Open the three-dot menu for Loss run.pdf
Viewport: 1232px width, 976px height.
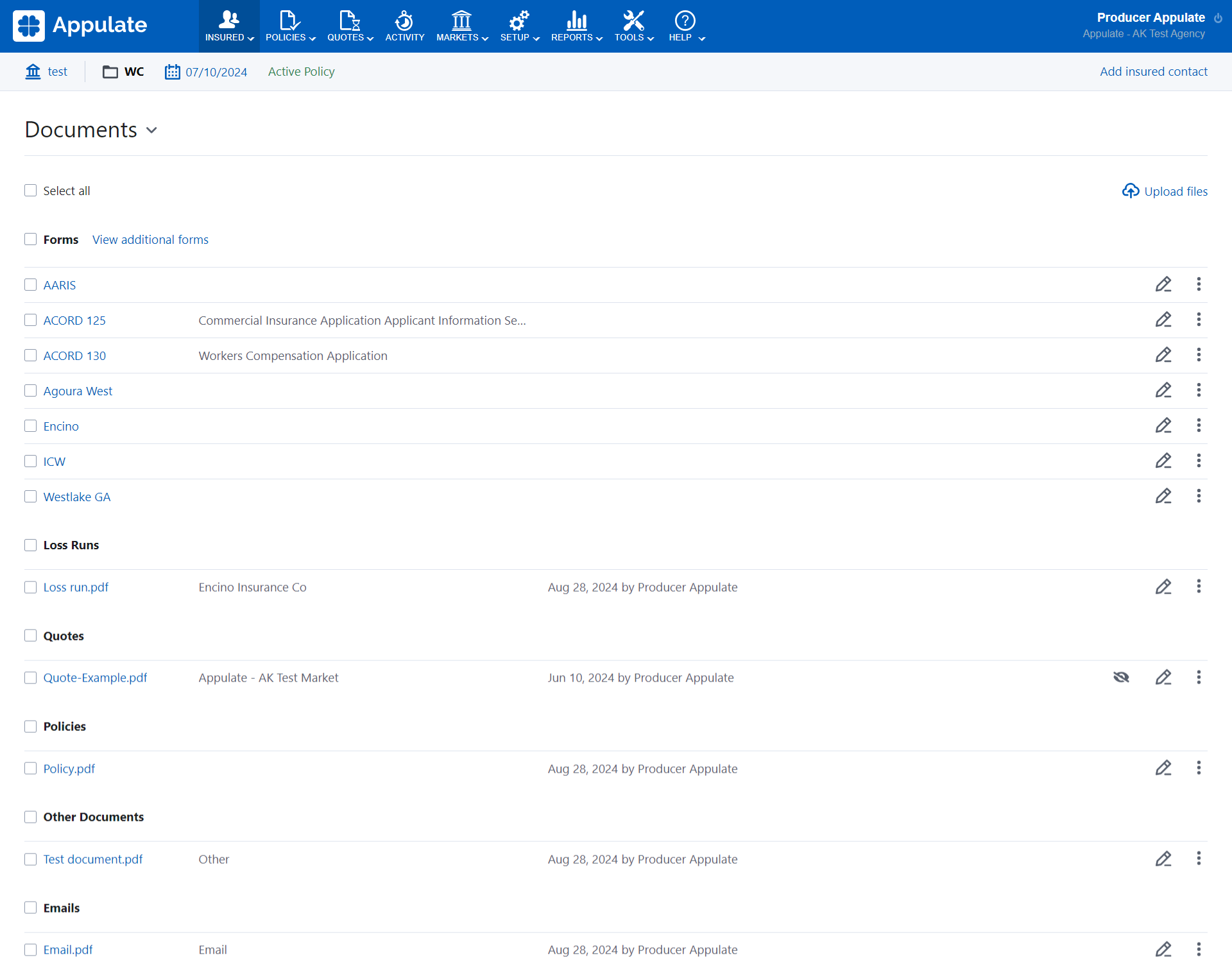coord(1198,586)
